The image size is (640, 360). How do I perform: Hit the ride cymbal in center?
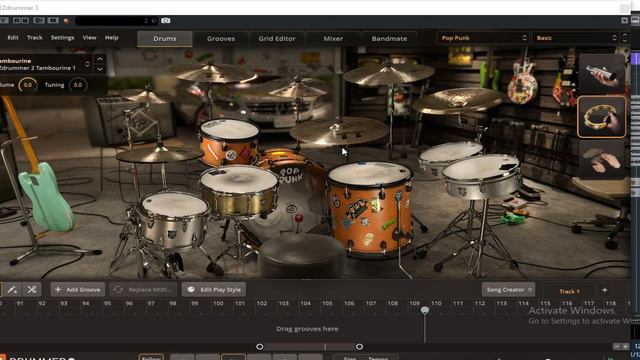pyautogui.click(x=339, y=131)
